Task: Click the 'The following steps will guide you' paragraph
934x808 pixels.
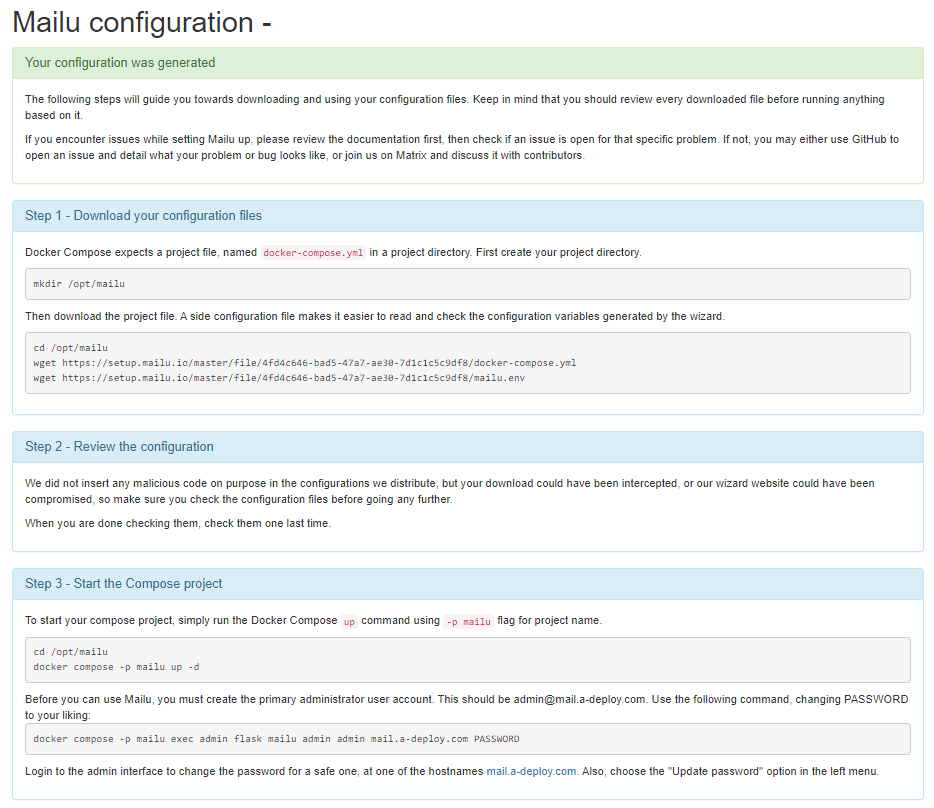Action: click(x=454, y=107)
